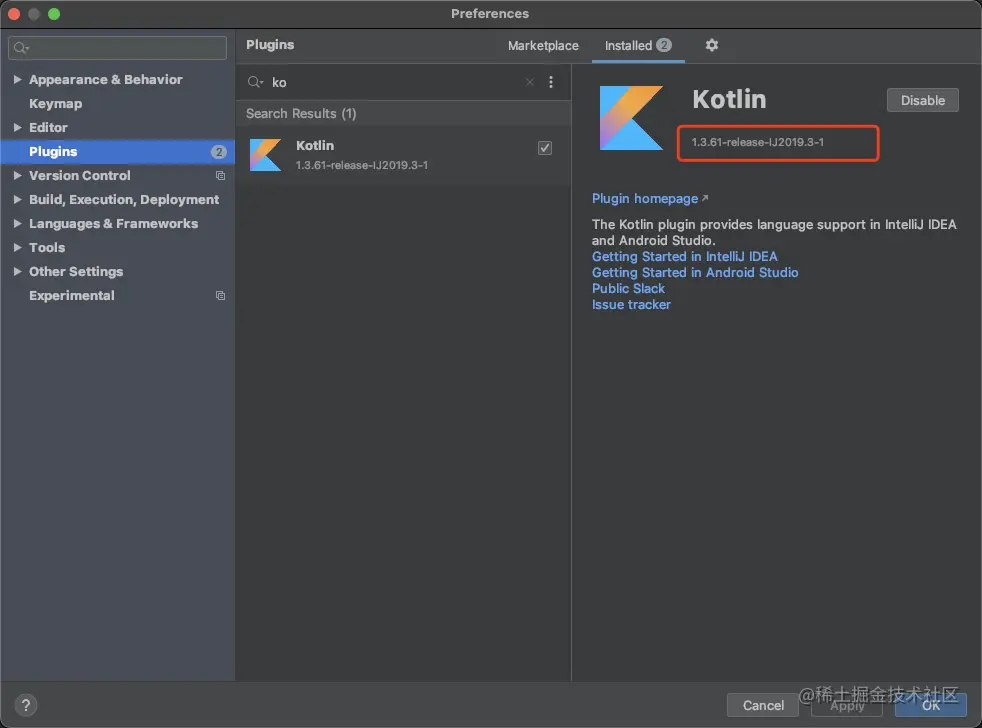Screen dimensions: 982x728
Task: Switch to the Marketplace tab
Action: (x=543, y=46)
